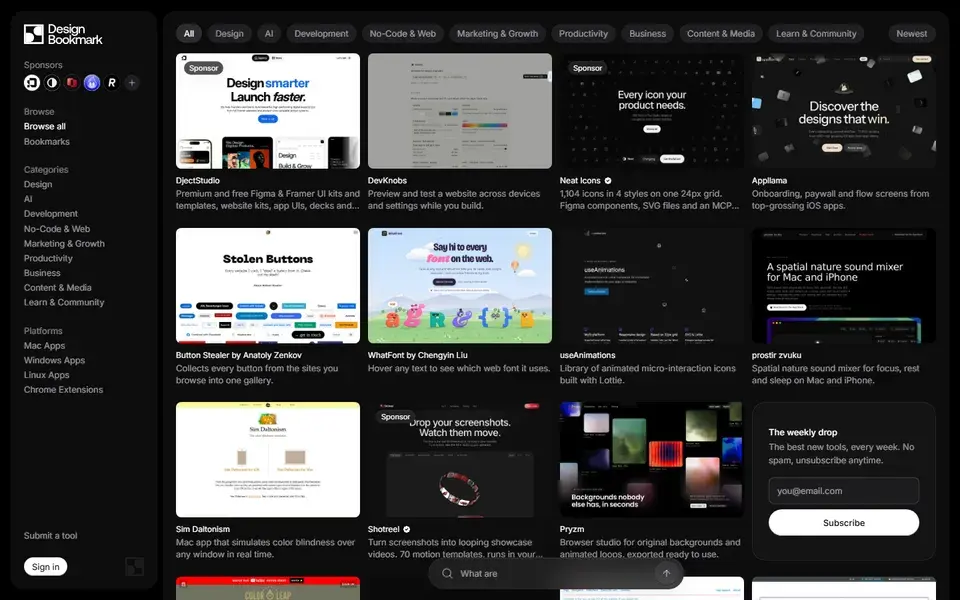960x600 pixels.
Task: Focus the you@email.com input field
Action: coord(844,491)
